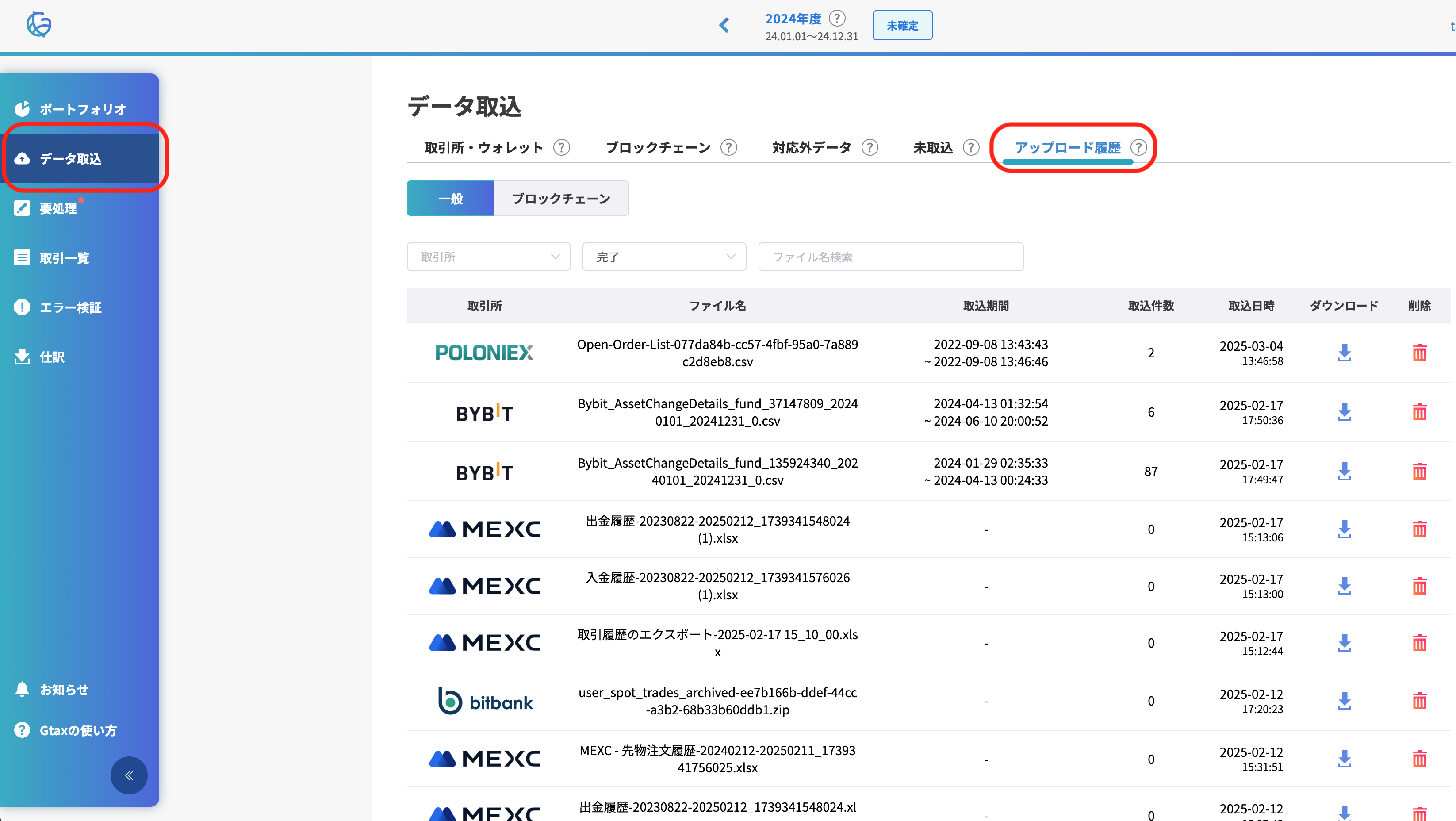Download Bybit fund_135924340 csv file
The height and width of the screenshot is (821, 1456).
[1344, 472]
